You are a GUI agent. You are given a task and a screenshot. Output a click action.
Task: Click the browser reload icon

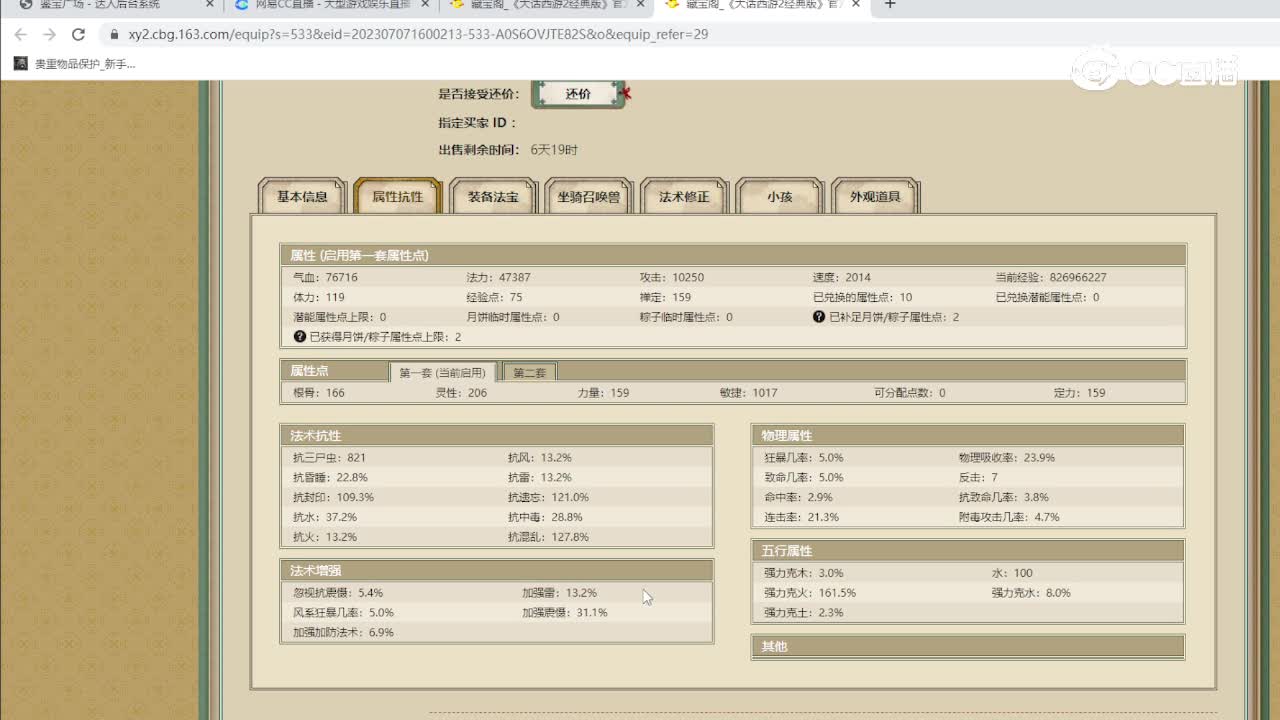[78, 34]
